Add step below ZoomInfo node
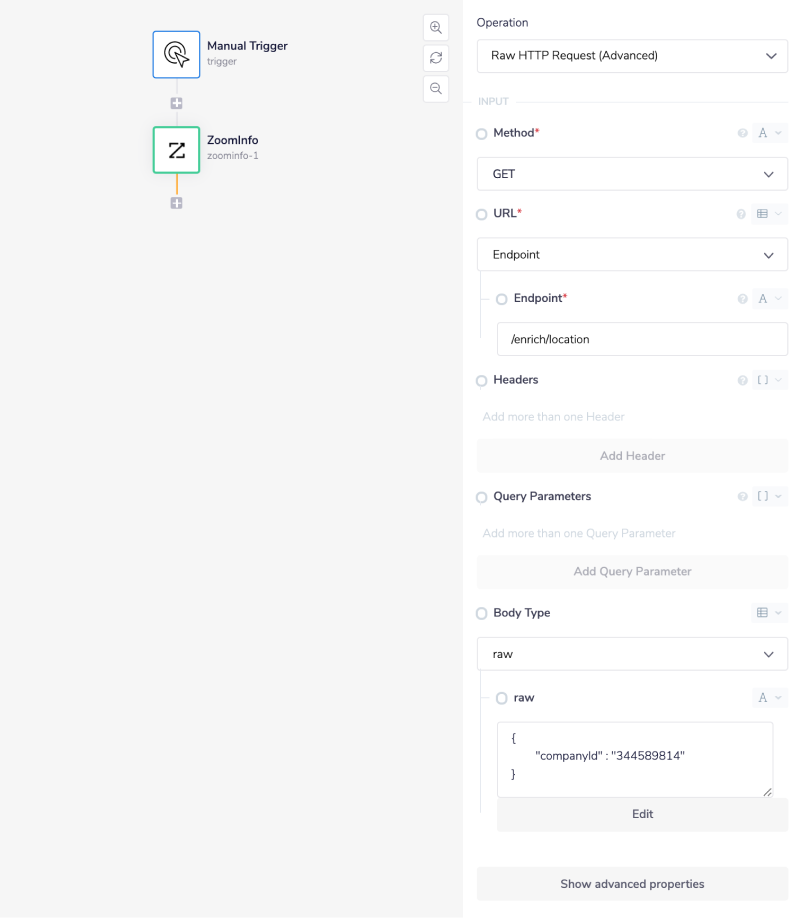 pyautogui.click(x=176, y=203)
